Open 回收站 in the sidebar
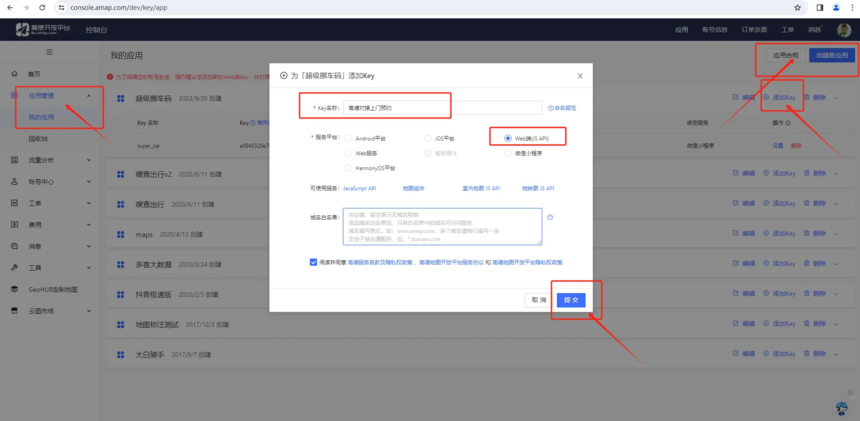 click(38, 139)
